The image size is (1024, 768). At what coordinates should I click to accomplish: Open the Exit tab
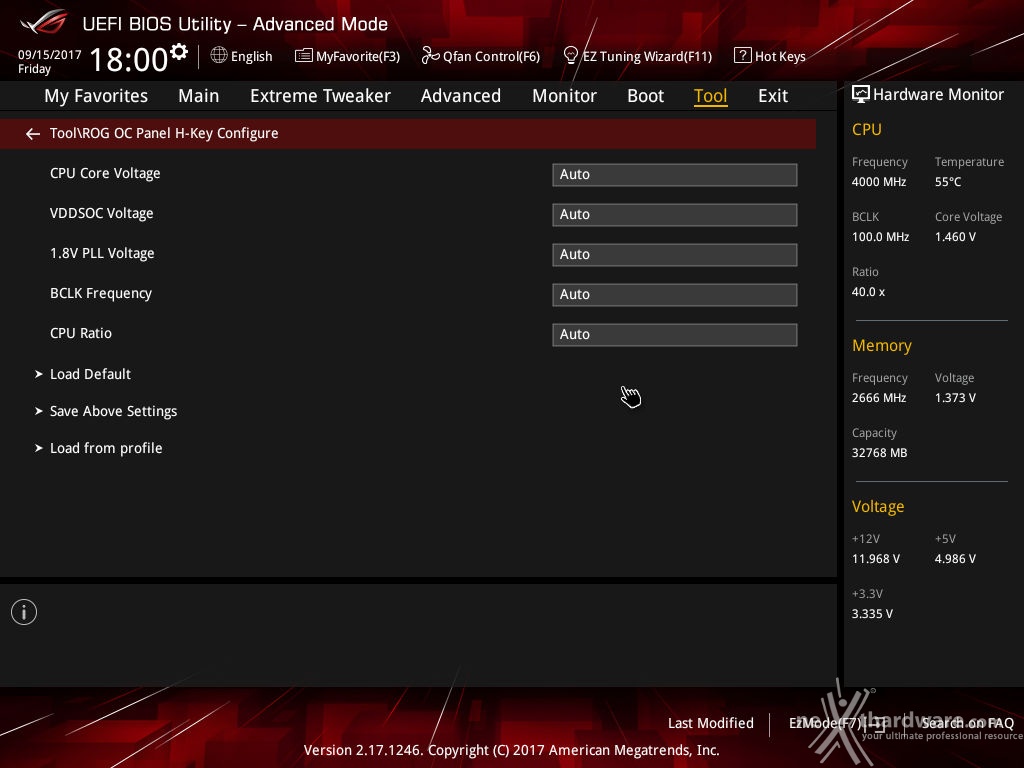[x=773, y=96]
